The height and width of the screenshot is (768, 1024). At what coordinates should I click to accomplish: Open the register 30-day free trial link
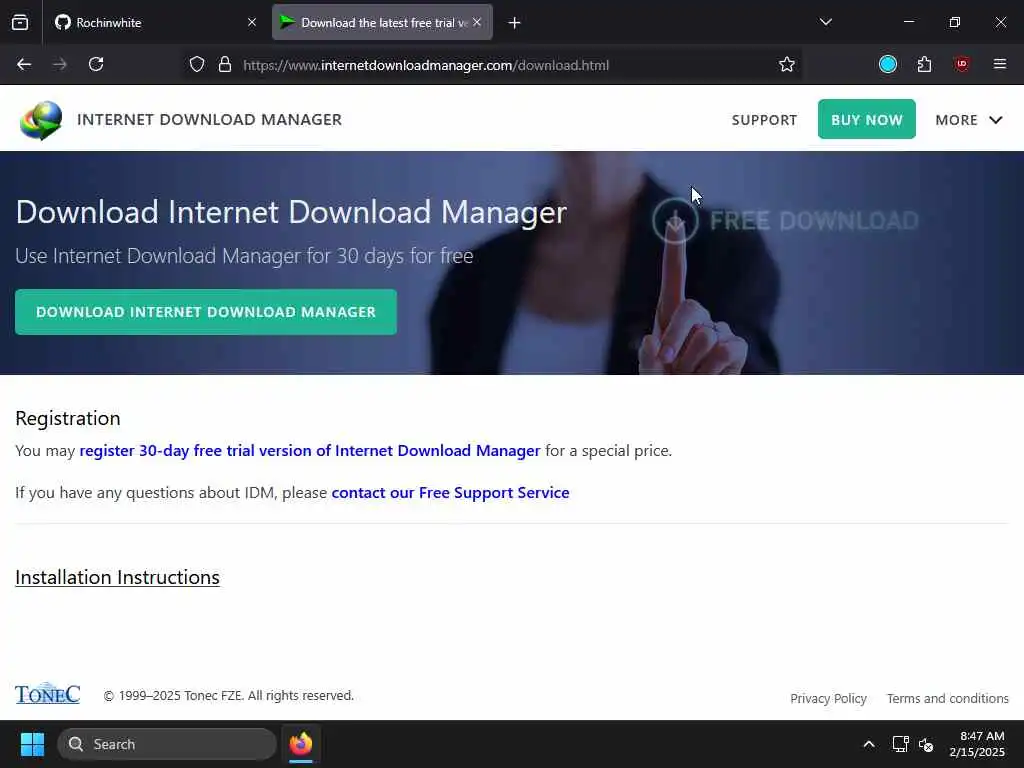tap(310, 451)
